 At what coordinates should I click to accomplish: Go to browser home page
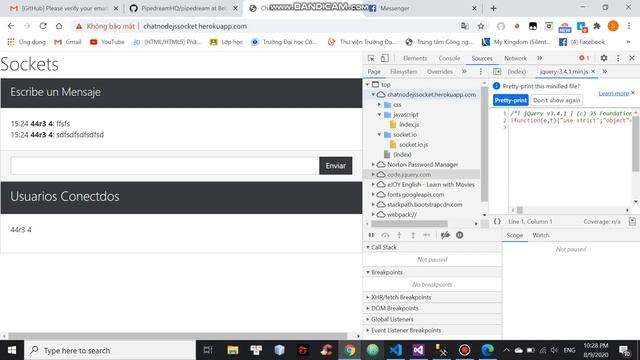click(59, 26)
